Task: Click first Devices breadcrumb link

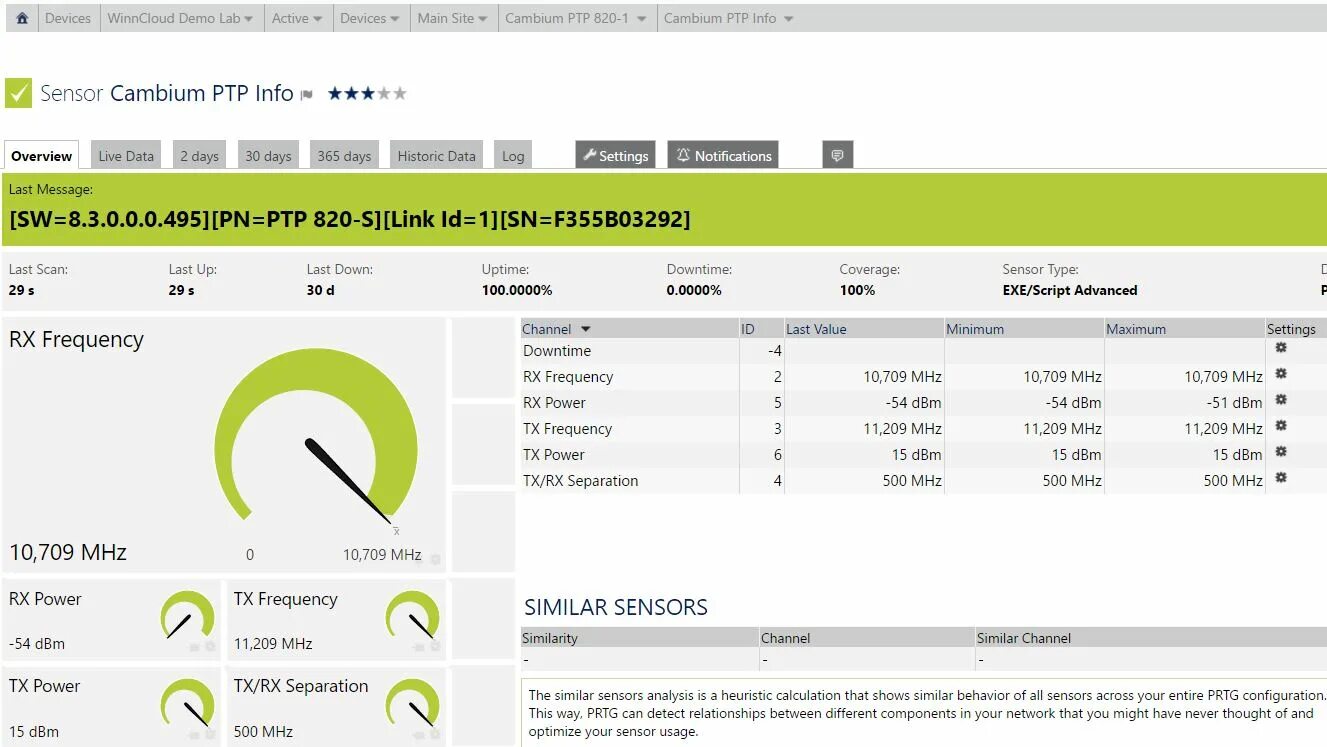Action: coord(68,18)
